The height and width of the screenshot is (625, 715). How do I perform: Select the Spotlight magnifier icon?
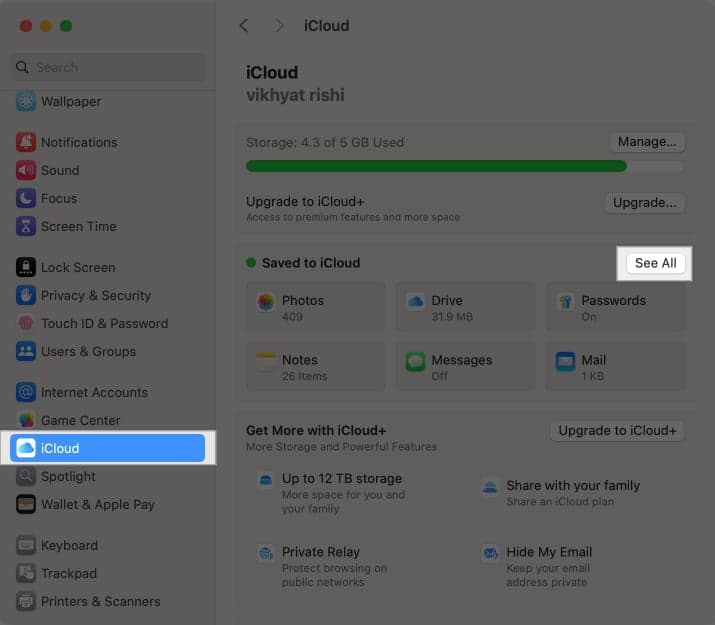pos(26,476)
